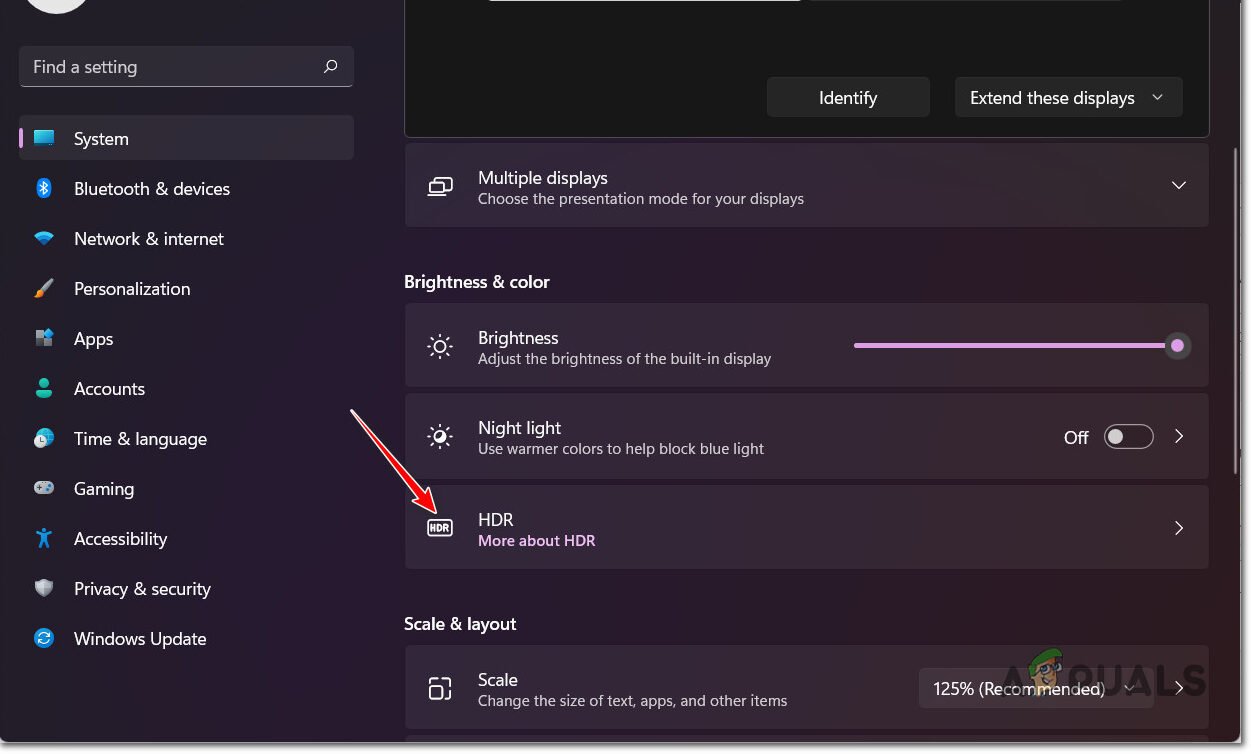The height and width of the screenshot is (754, 1251).
Task: Open the More about HDR link
Action: coord(537,541)
